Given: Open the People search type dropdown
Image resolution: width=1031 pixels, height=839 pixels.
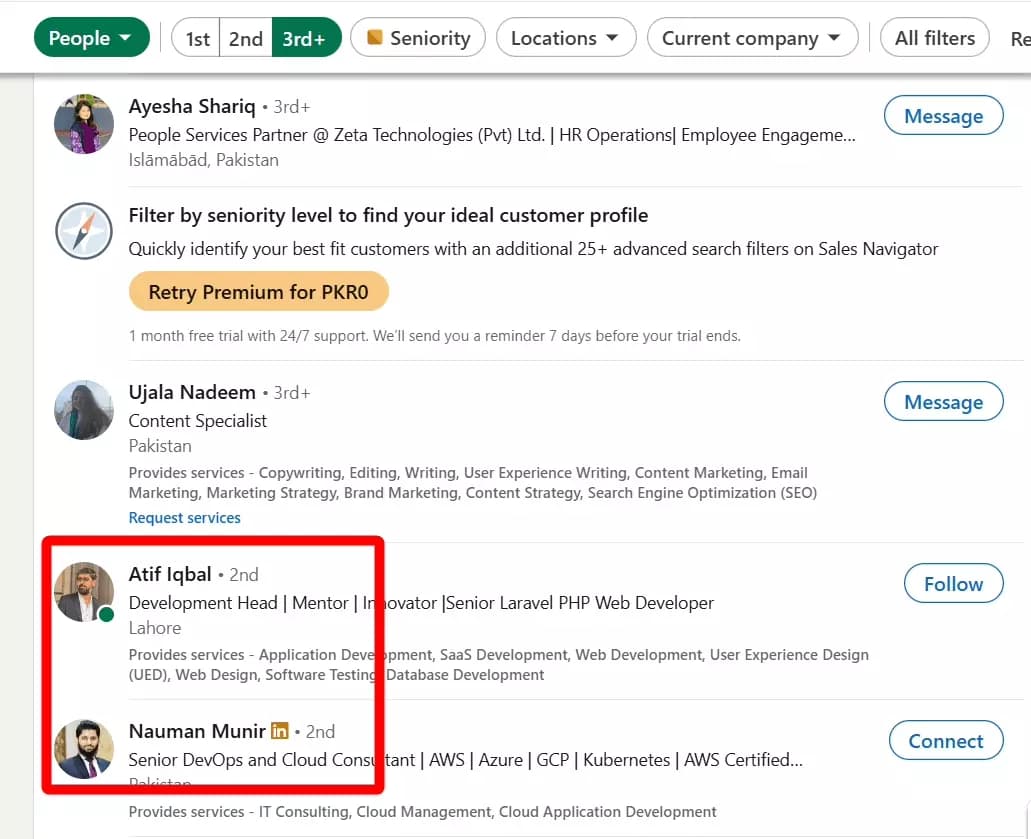Looking at the screenshot, I should coord(91,37).
